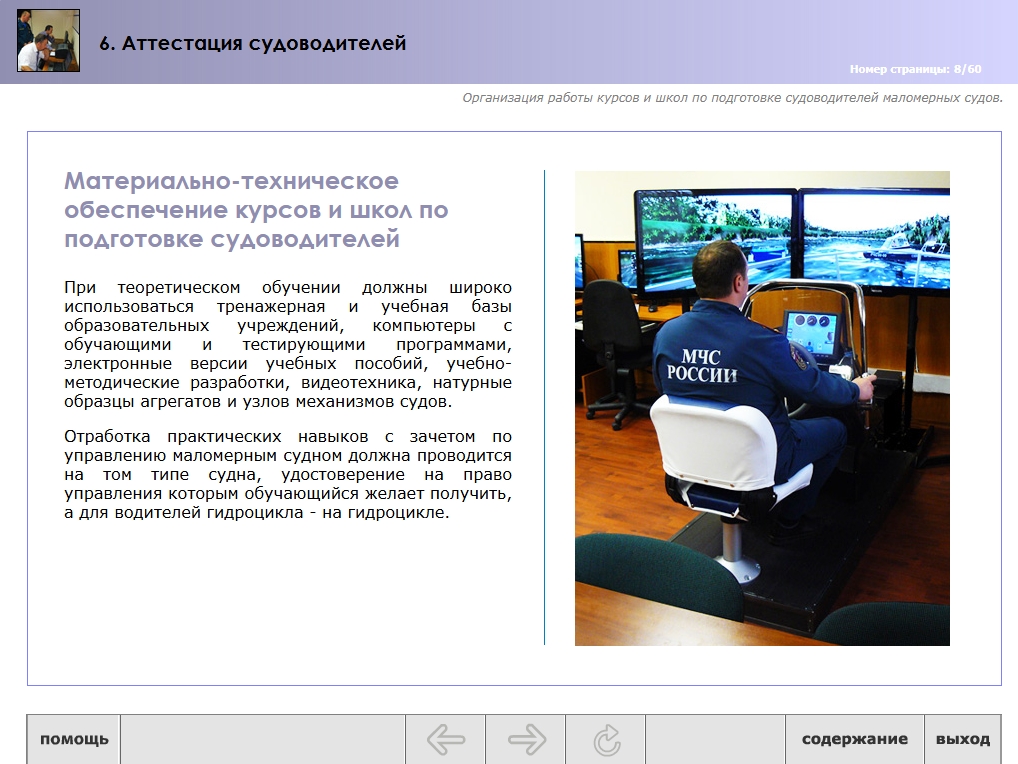This screenshot has width=1018, height=764.
Task: Open the помощь help button
Action: (74, 739)
